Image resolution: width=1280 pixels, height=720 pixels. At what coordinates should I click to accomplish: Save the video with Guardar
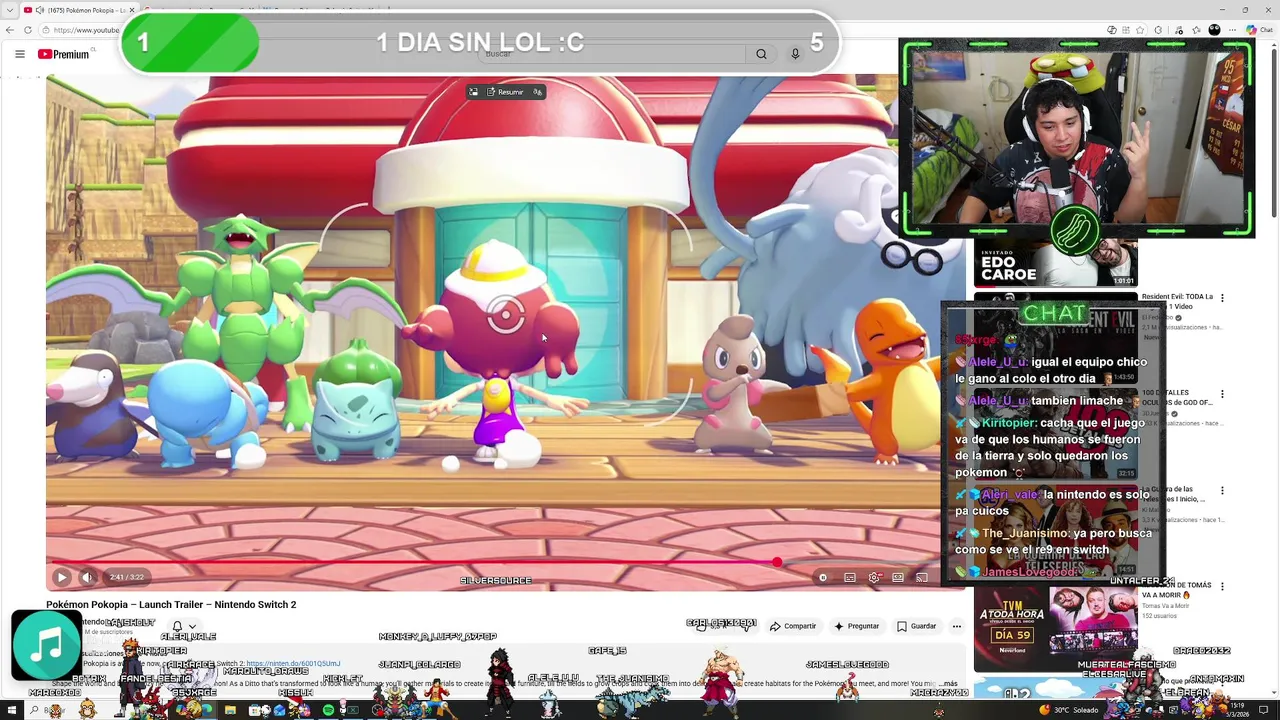point(916,626)
